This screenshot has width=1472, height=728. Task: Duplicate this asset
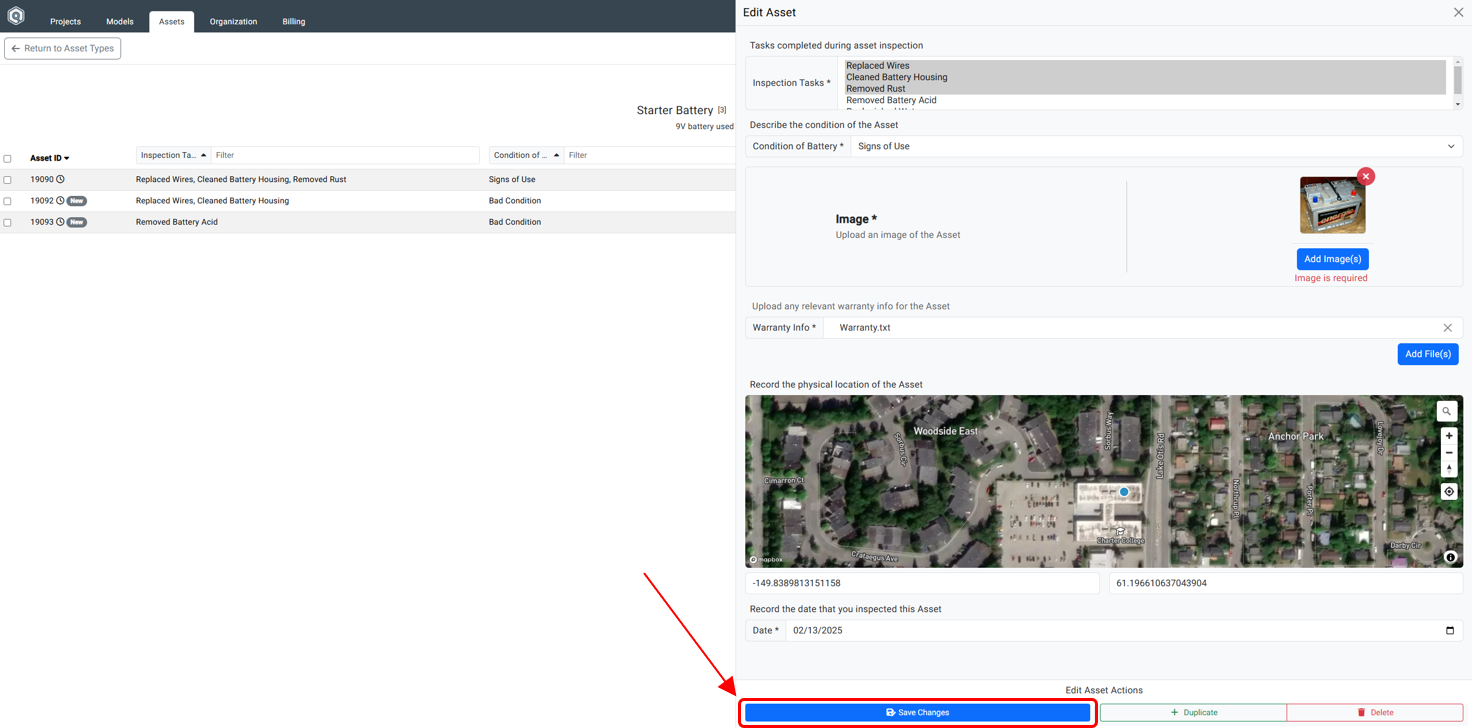click(1193, 713)
